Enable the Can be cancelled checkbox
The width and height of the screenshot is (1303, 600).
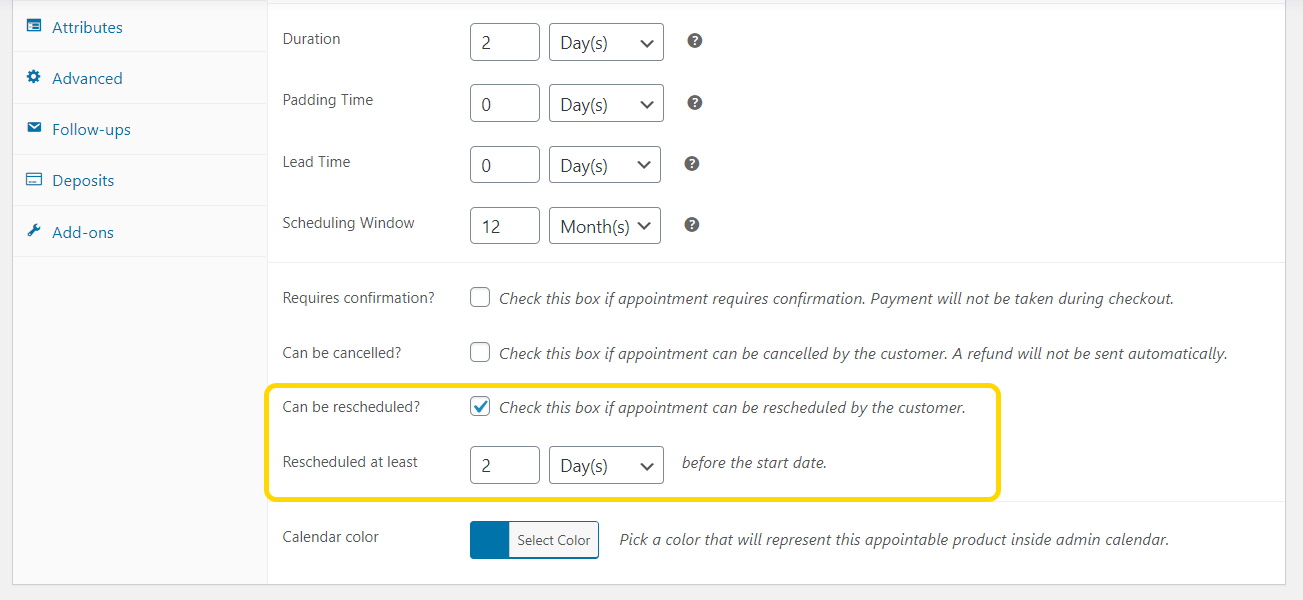click(479, 351)
